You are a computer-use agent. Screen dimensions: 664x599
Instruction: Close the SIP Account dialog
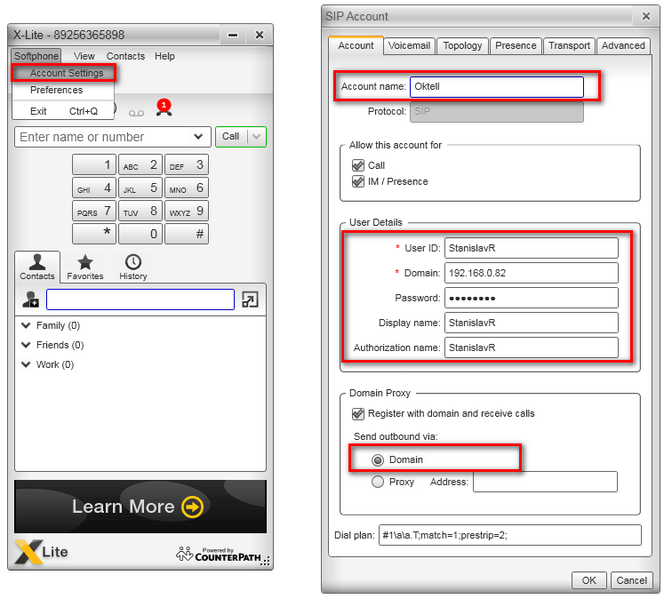(646, 16)
